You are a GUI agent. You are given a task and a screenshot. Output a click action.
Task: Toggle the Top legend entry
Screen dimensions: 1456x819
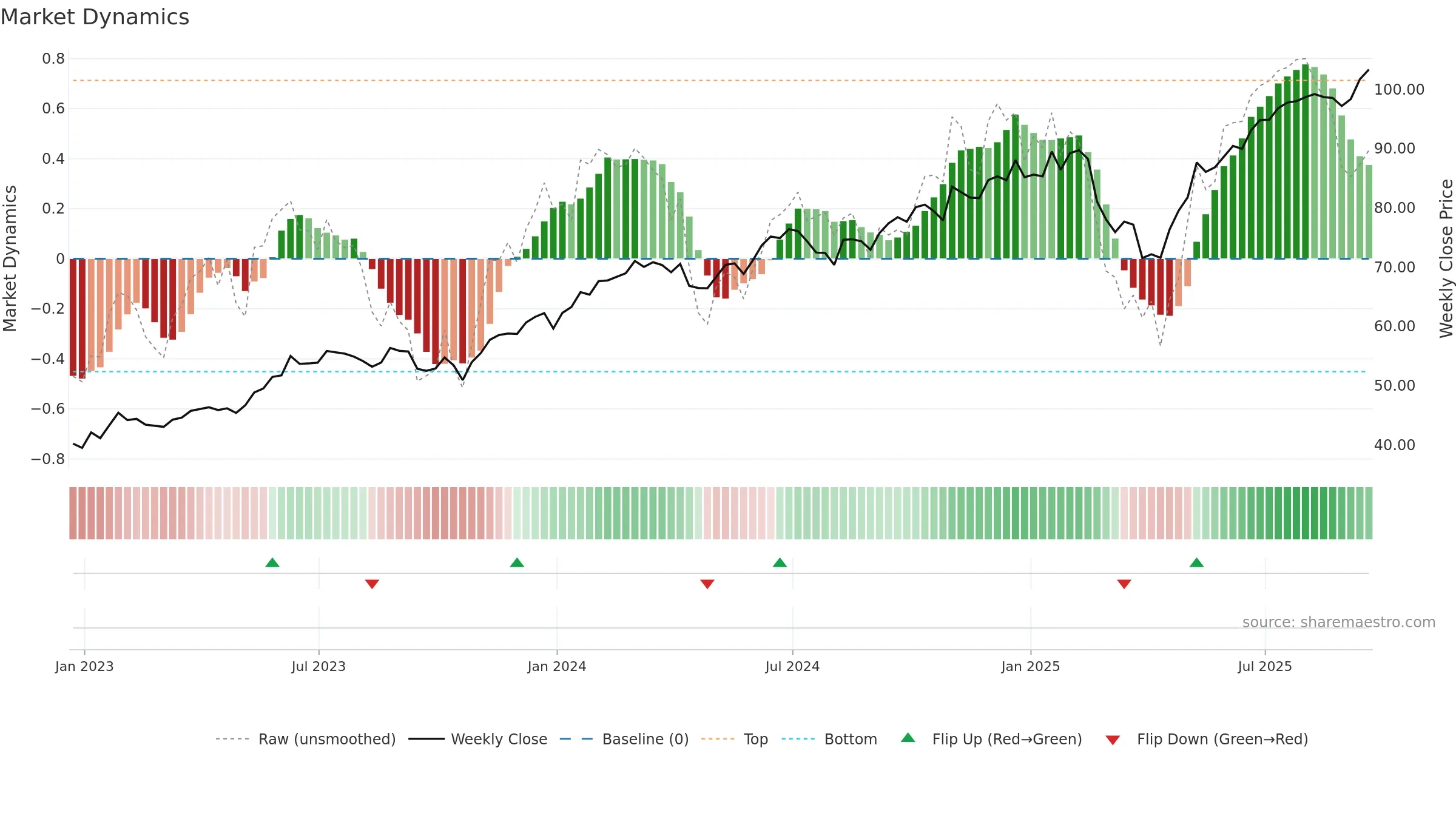735,739
